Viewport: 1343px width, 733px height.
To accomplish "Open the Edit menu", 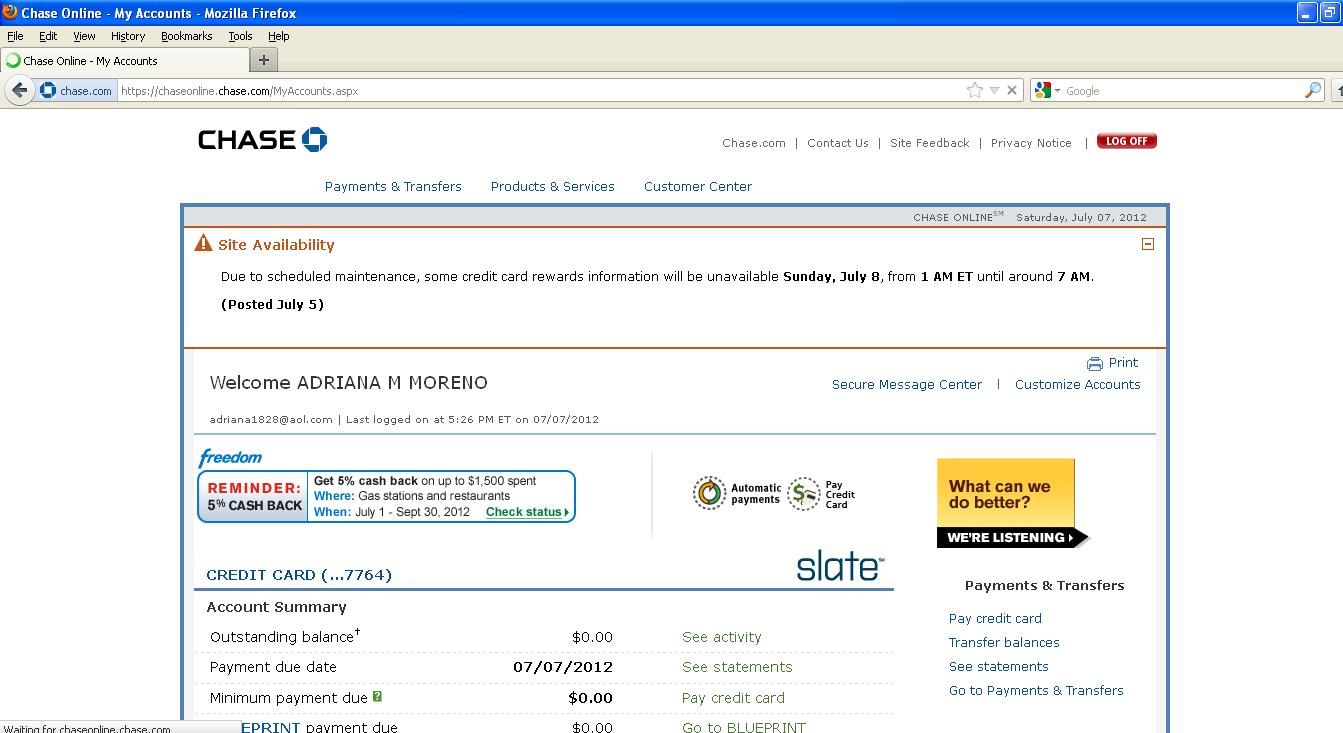I will (x=48, y=36).
